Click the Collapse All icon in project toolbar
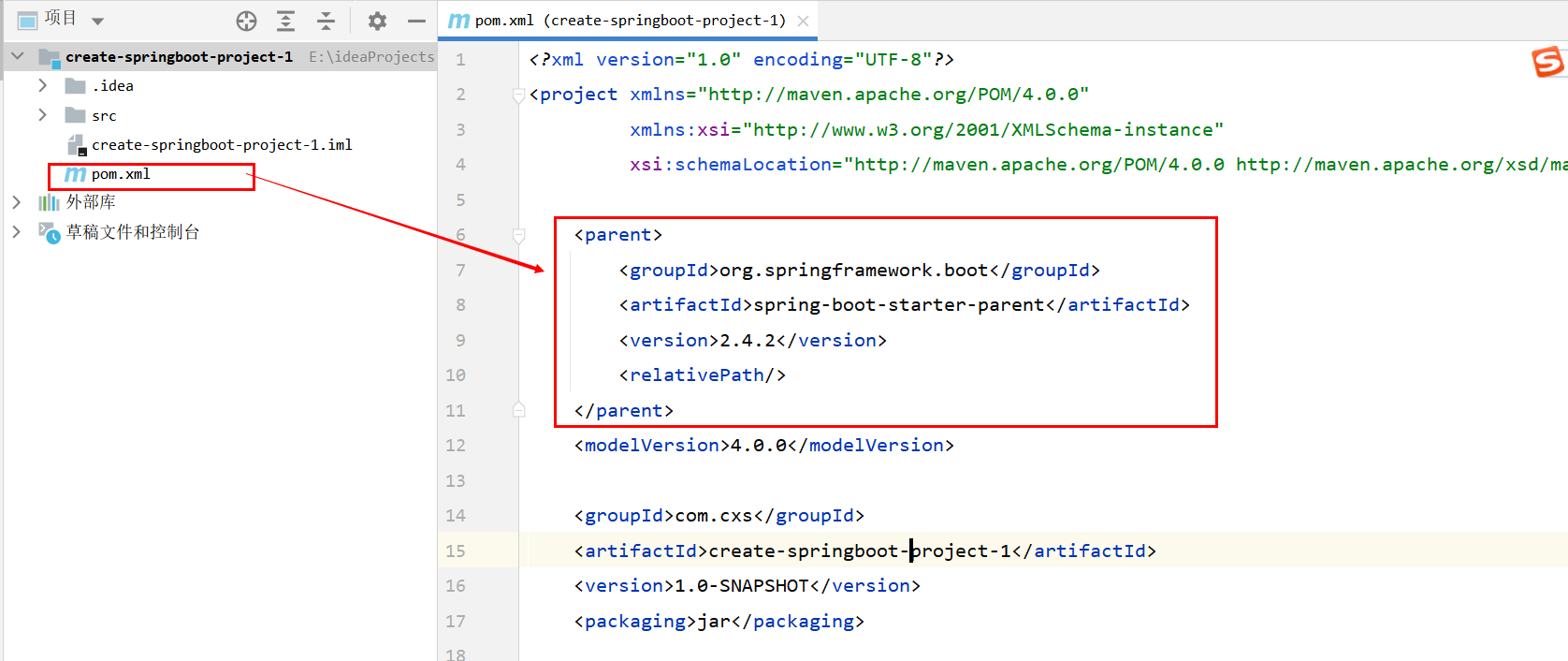1568x661 pixels. point(326,21)
